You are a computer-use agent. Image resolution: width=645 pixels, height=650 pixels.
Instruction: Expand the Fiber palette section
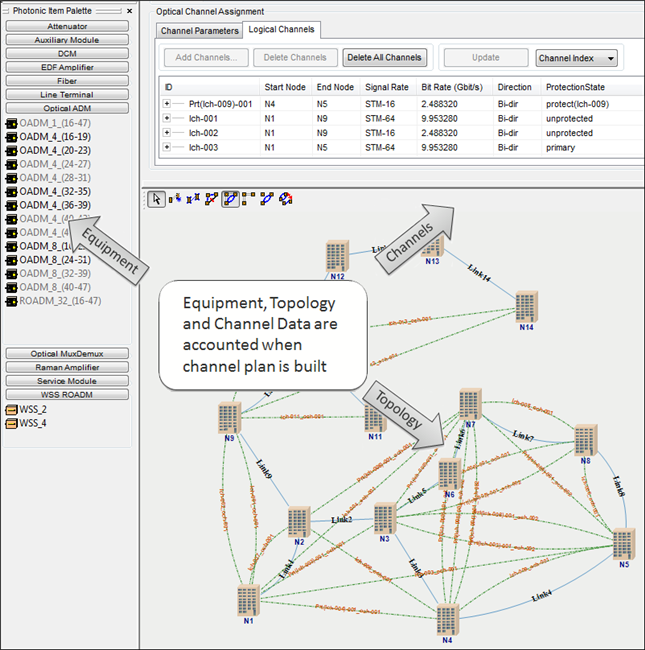(x=67, y=81)
